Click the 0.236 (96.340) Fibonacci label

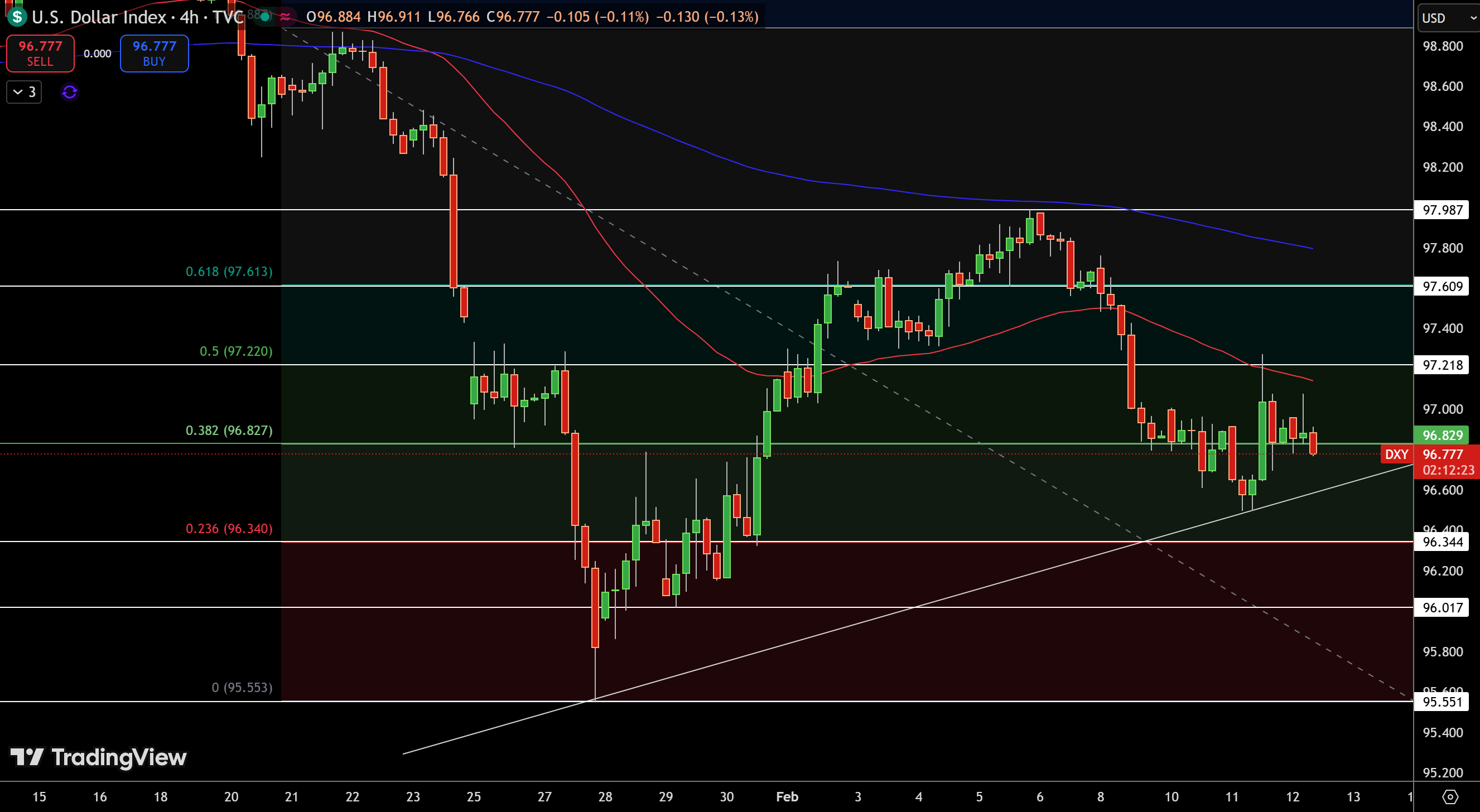coord(229,528)
